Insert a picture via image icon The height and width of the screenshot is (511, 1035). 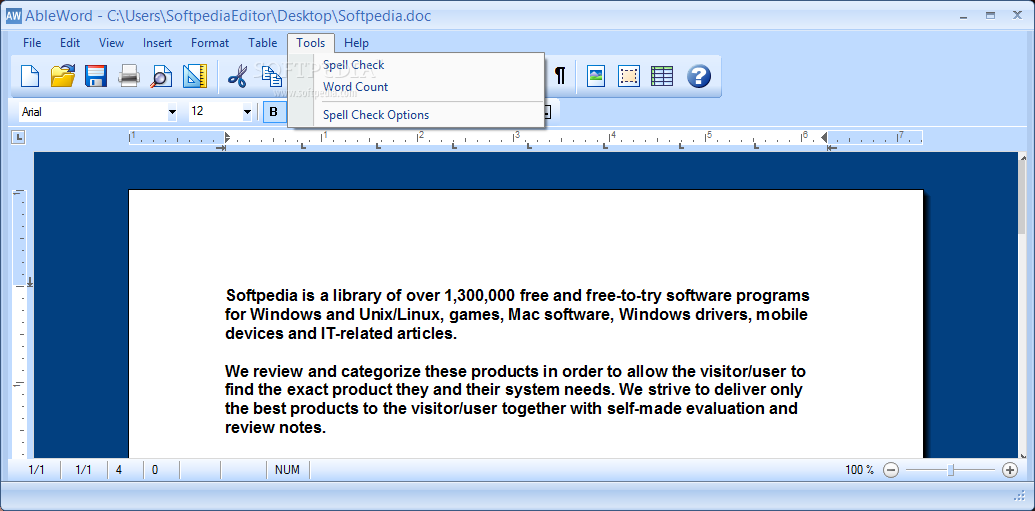(x=596, y=76)
